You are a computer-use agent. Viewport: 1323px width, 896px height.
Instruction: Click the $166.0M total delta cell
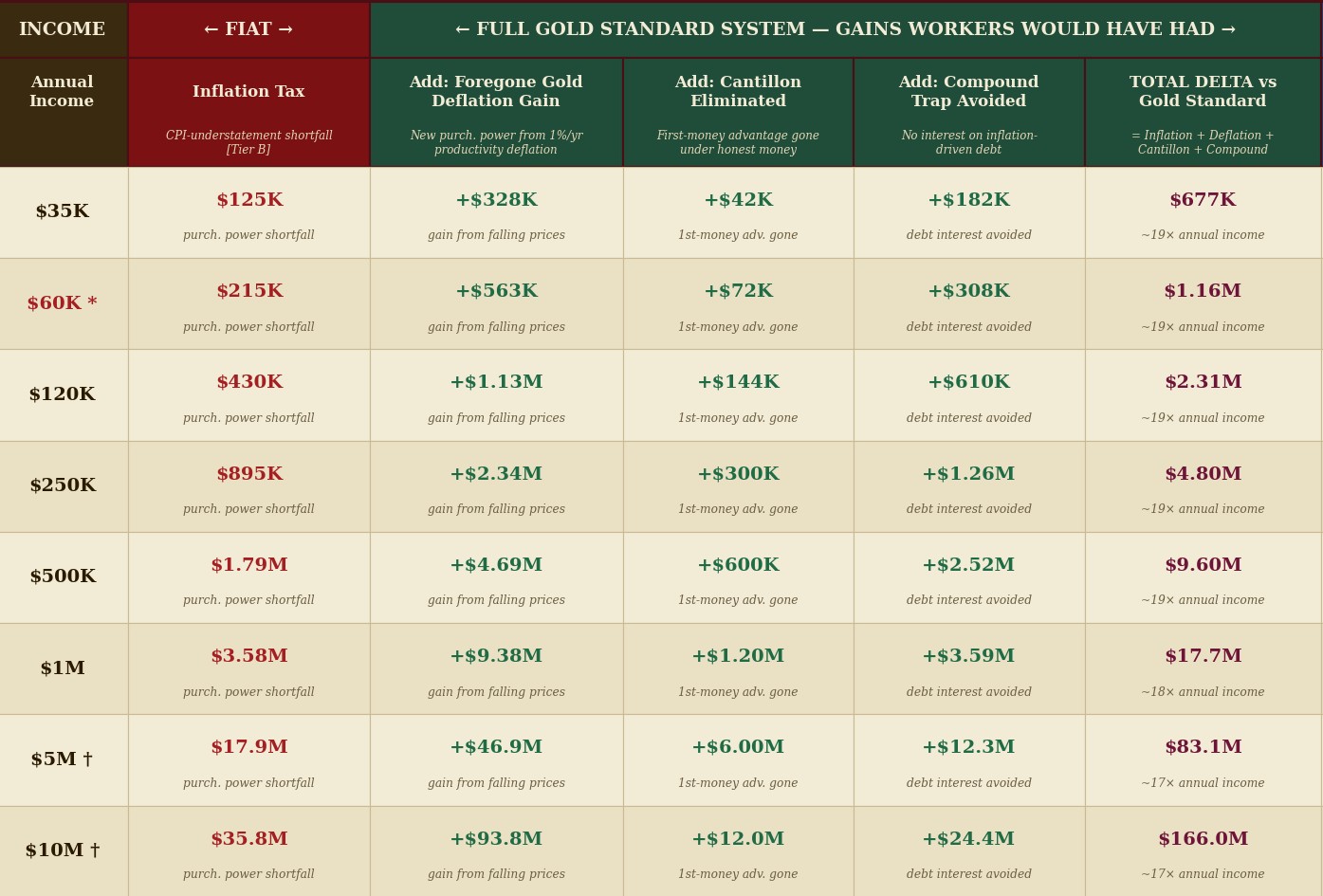1203,851
